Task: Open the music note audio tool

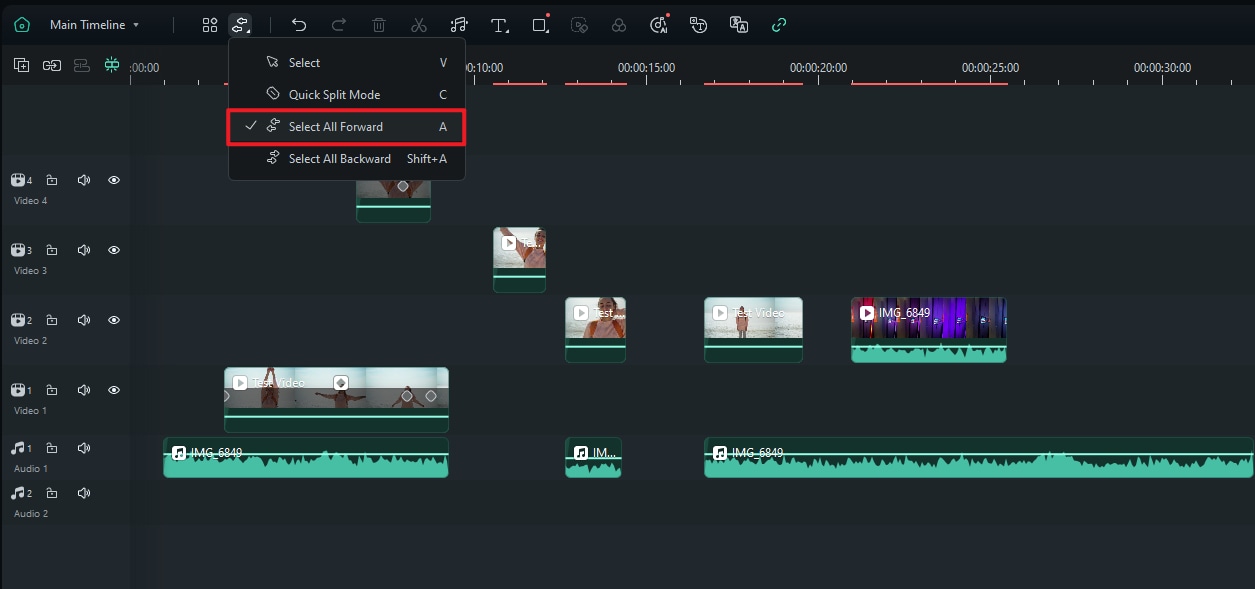Action: click(x=459, y=25)
